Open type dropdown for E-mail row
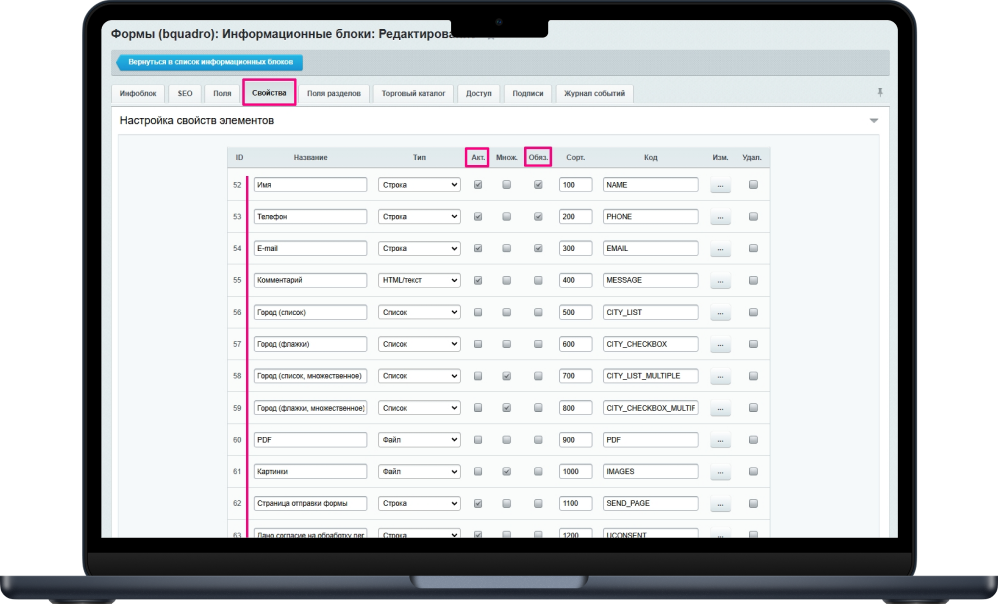The image size is (998, 604). [419, 248]
